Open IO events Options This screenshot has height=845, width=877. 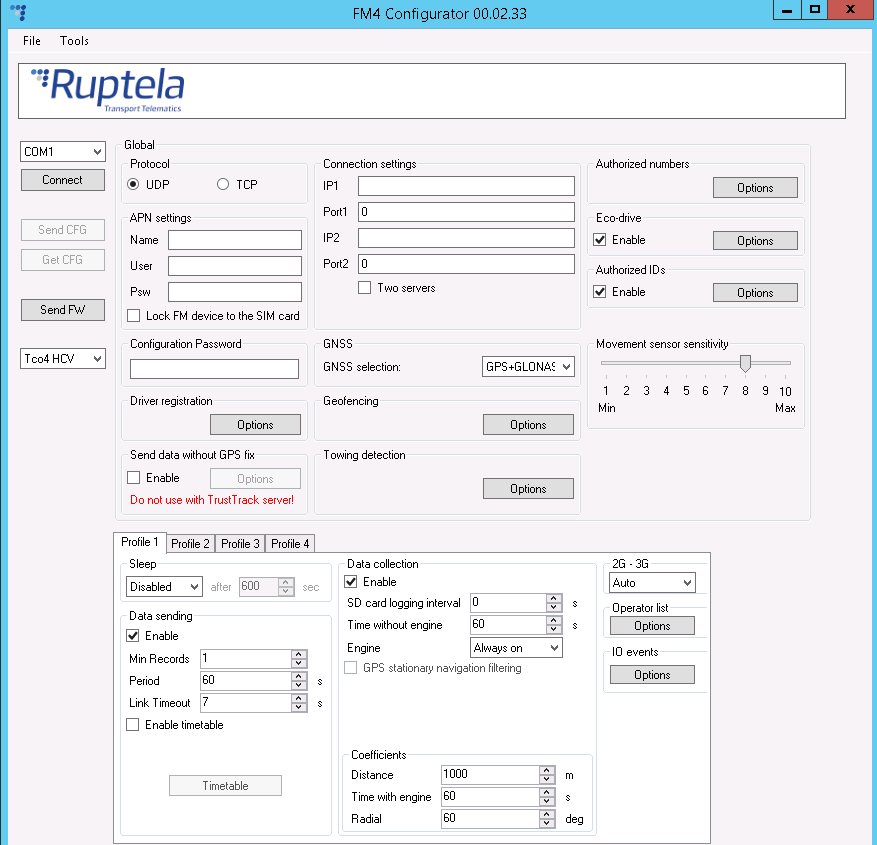(x=652, y=675)
